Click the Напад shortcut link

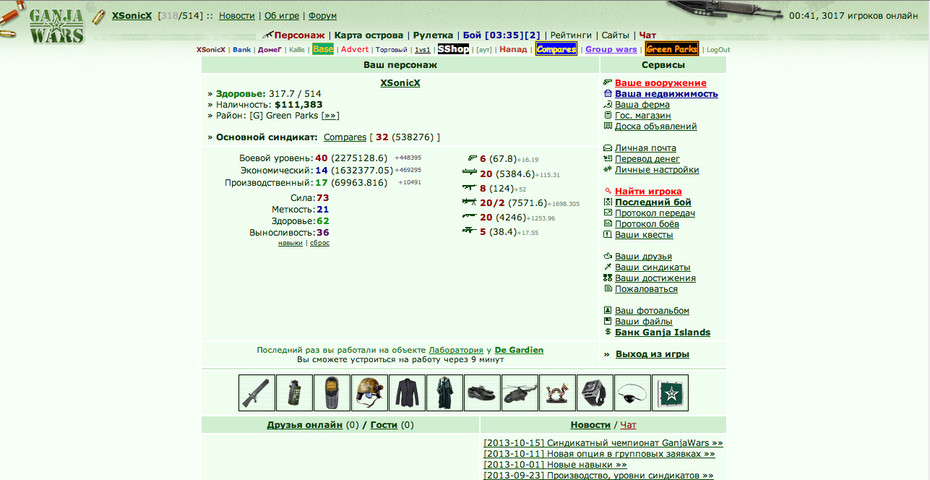click(513, 49)
